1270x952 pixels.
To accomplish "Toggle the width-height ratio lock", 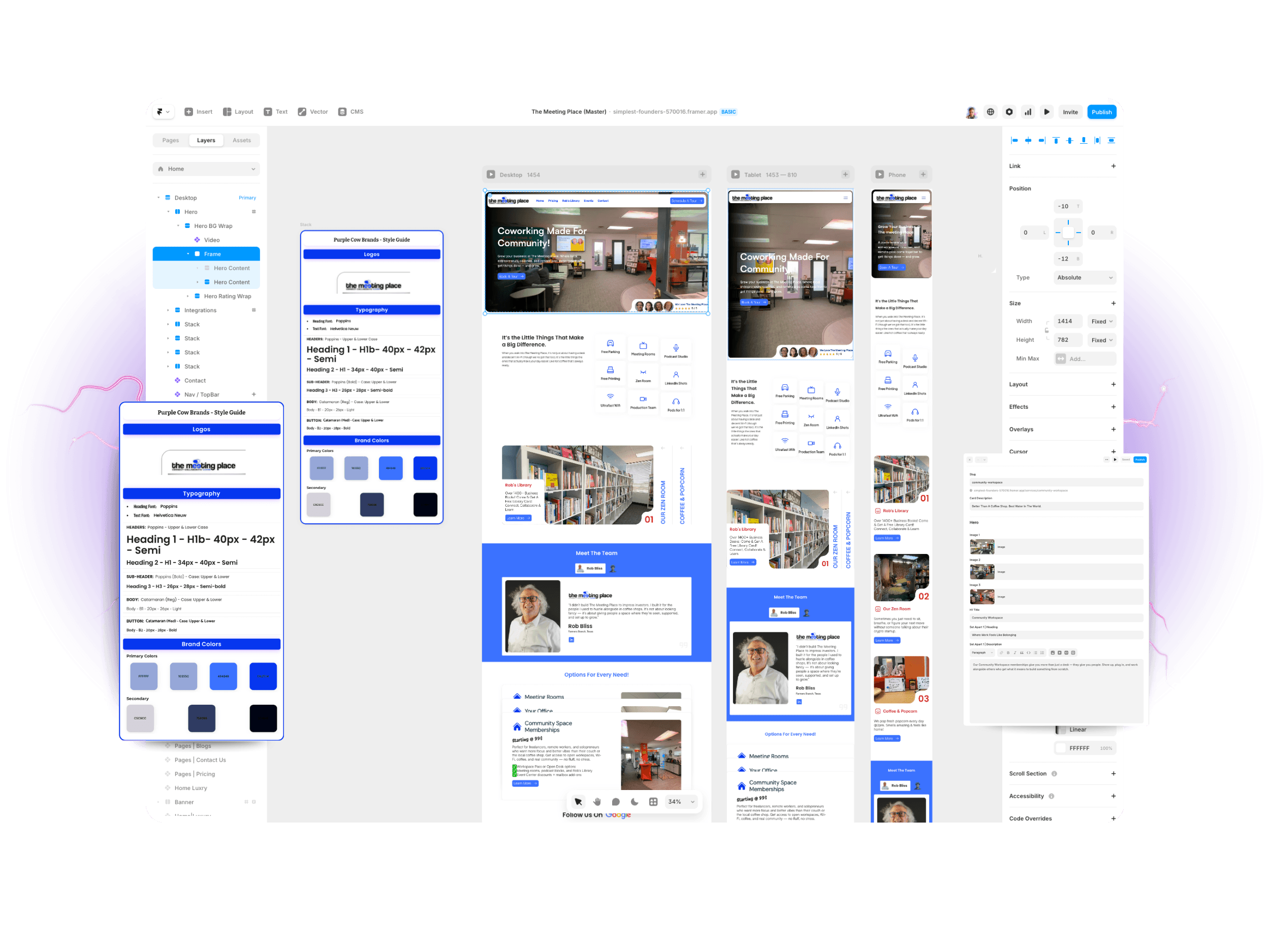I will [x=1046, y=331].
